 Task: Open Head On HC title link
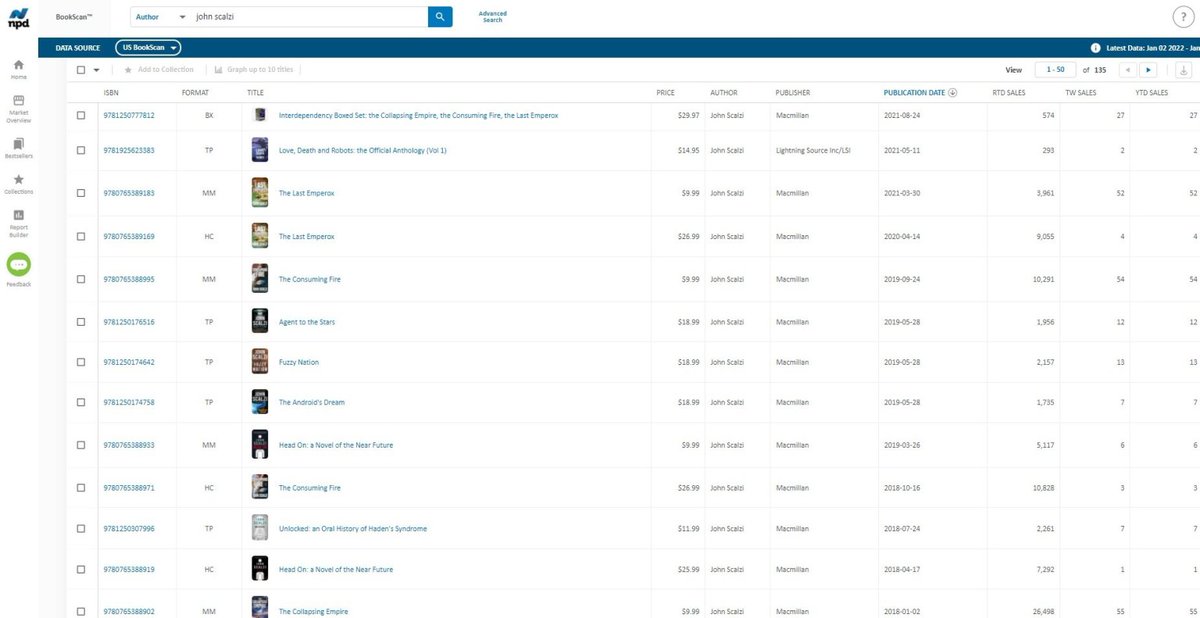[336, 569]
